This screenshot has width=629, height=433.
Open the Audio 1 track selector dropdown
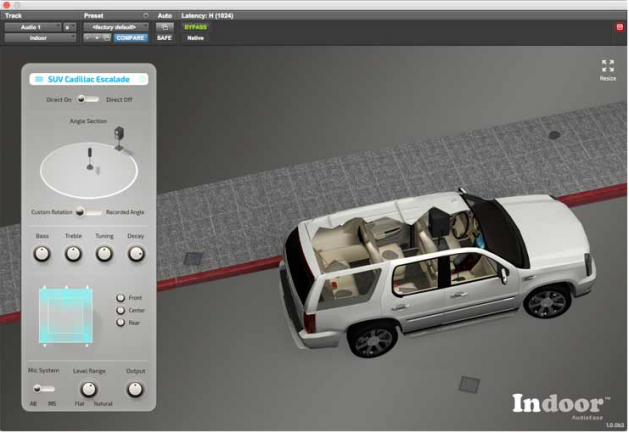point(33,27)
